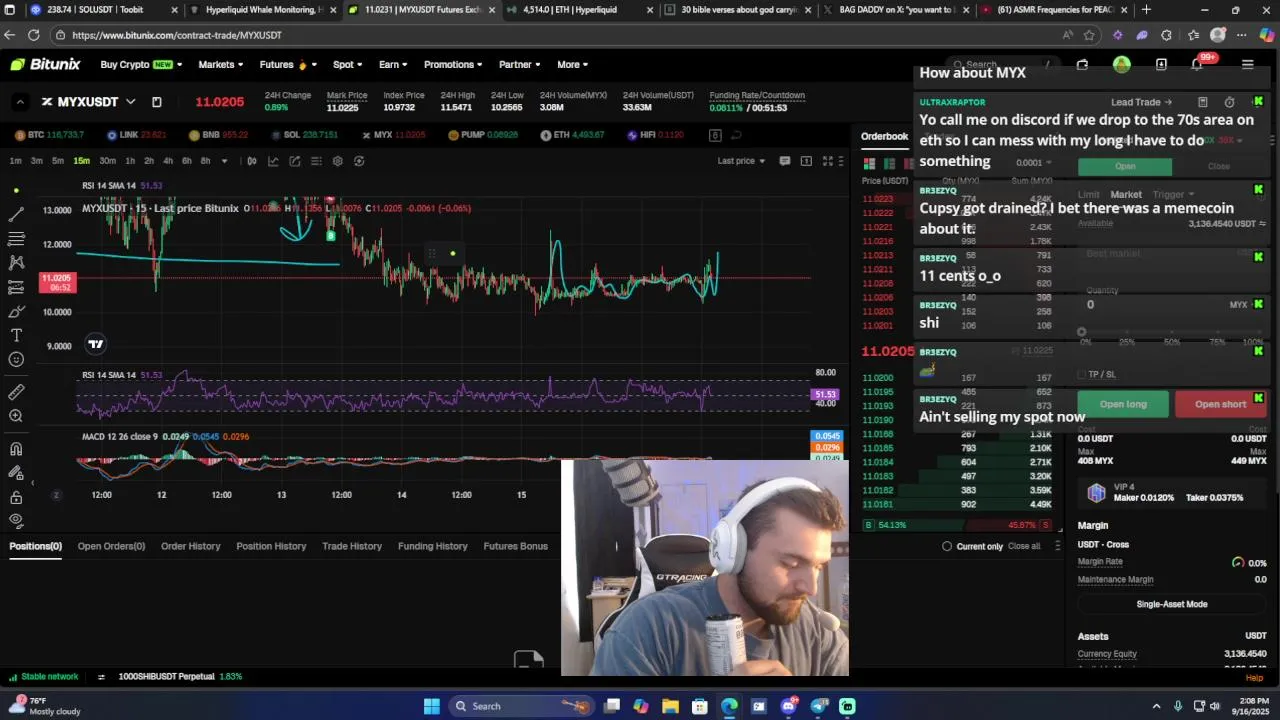Click the quantity percentage slider handle
Image resolution: width=1280 pixels, height=720 pixels.
(1082, 331)
